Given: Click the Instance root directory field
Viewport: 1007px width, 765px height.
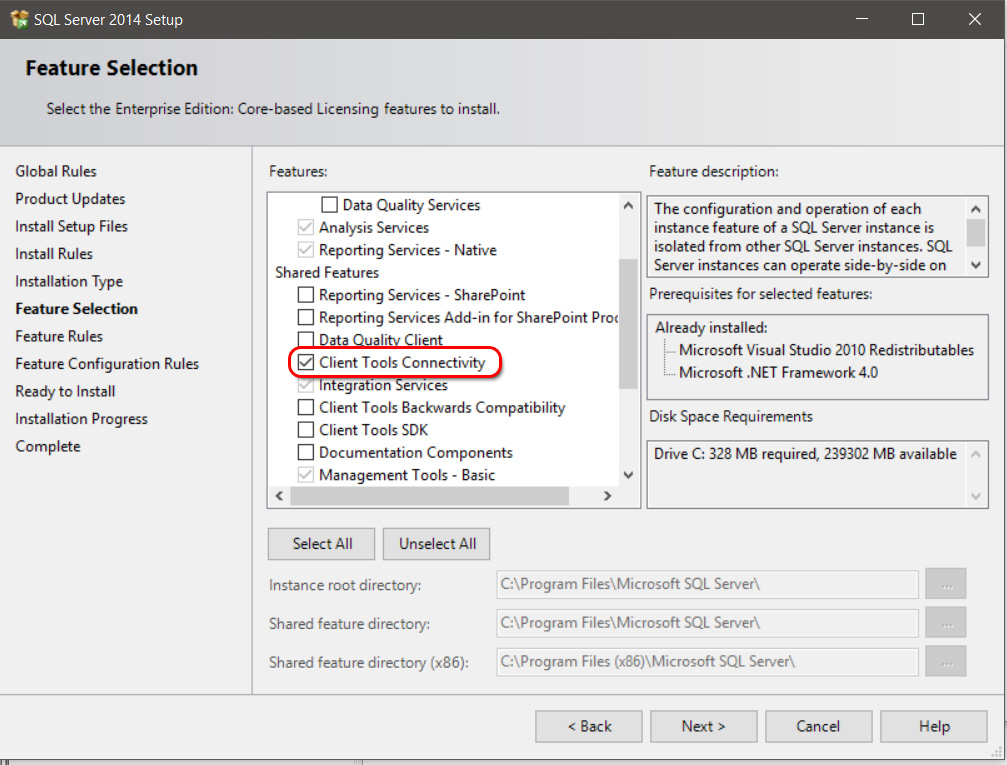Looking at the screenshot, I should click(x=706, y=585).
